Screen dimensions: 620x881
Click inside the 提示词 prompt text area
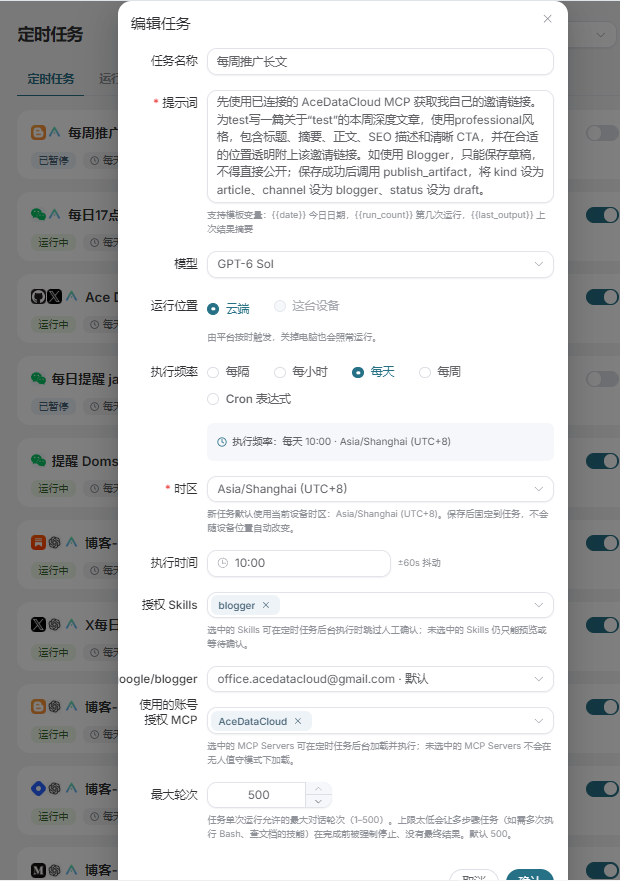point(380,146)
